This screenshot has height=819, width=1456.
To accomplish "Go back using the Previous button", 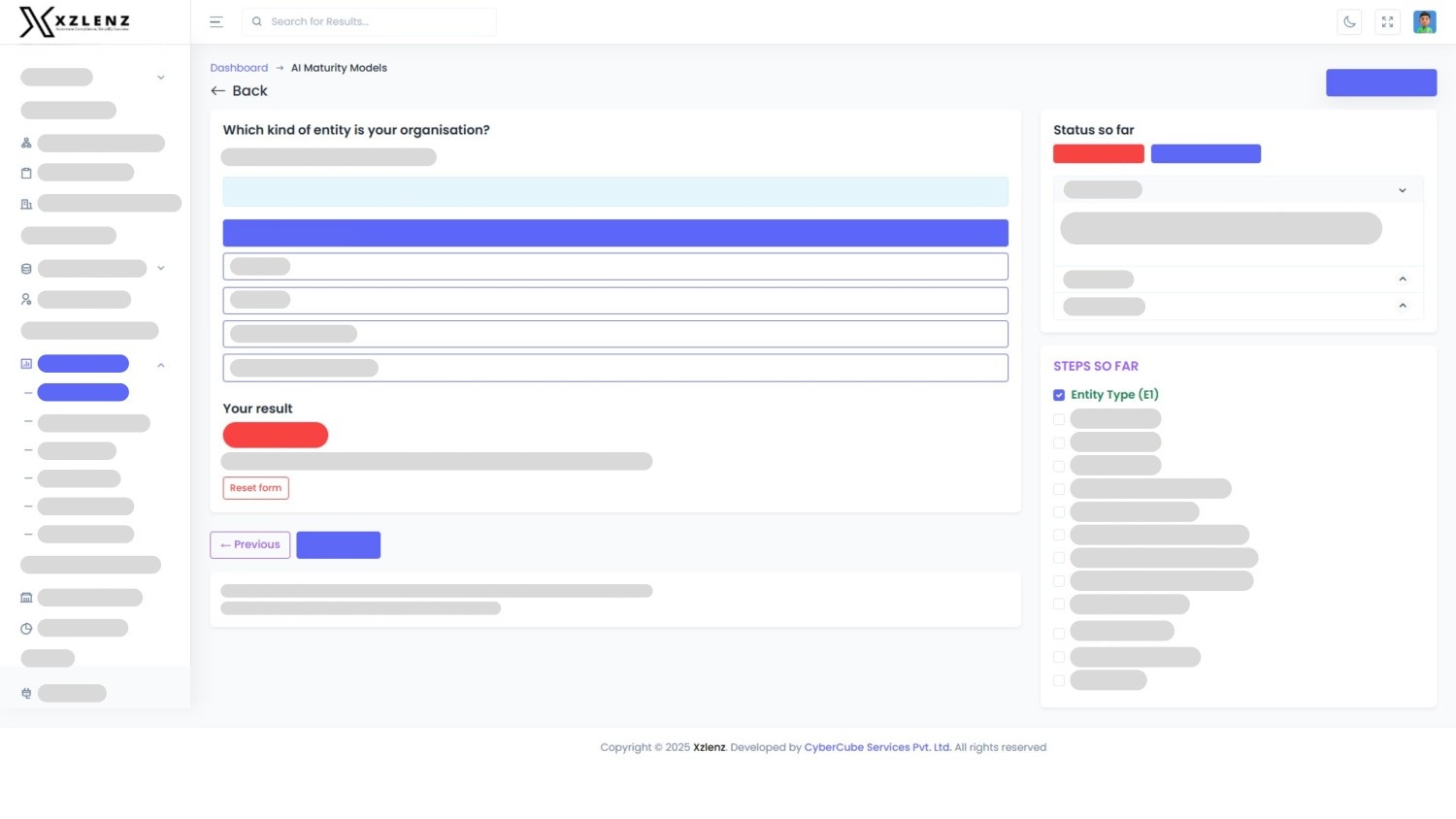I will coord(249,544).
